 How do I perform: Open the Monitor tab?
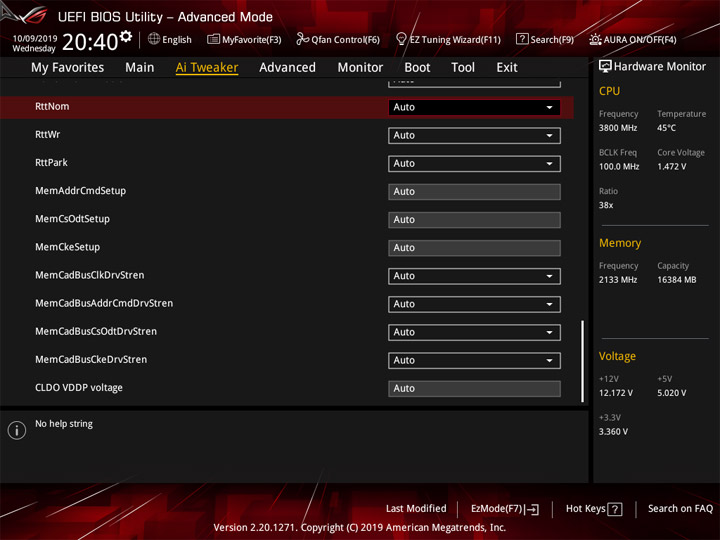pyautogui.click(x=360, y=68)
